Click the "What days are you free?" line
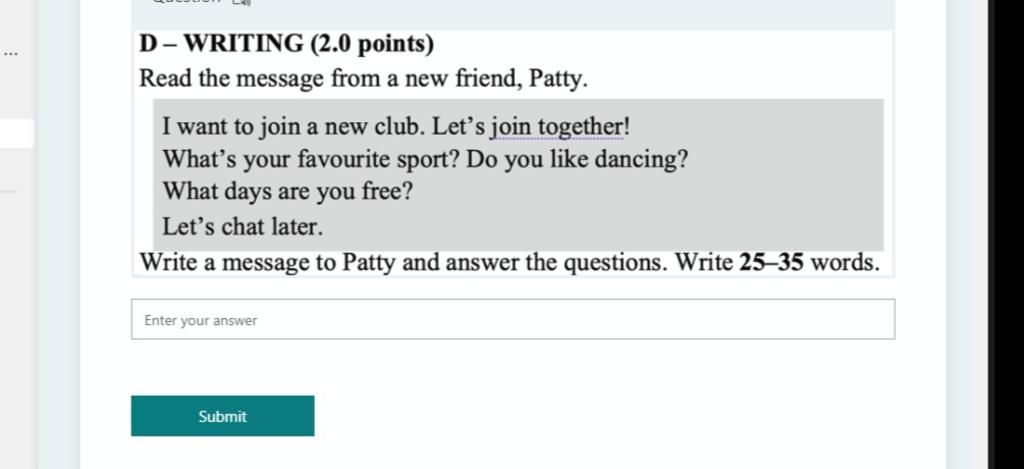This screenshot has width=1024, height=469. tap(287, 192)
